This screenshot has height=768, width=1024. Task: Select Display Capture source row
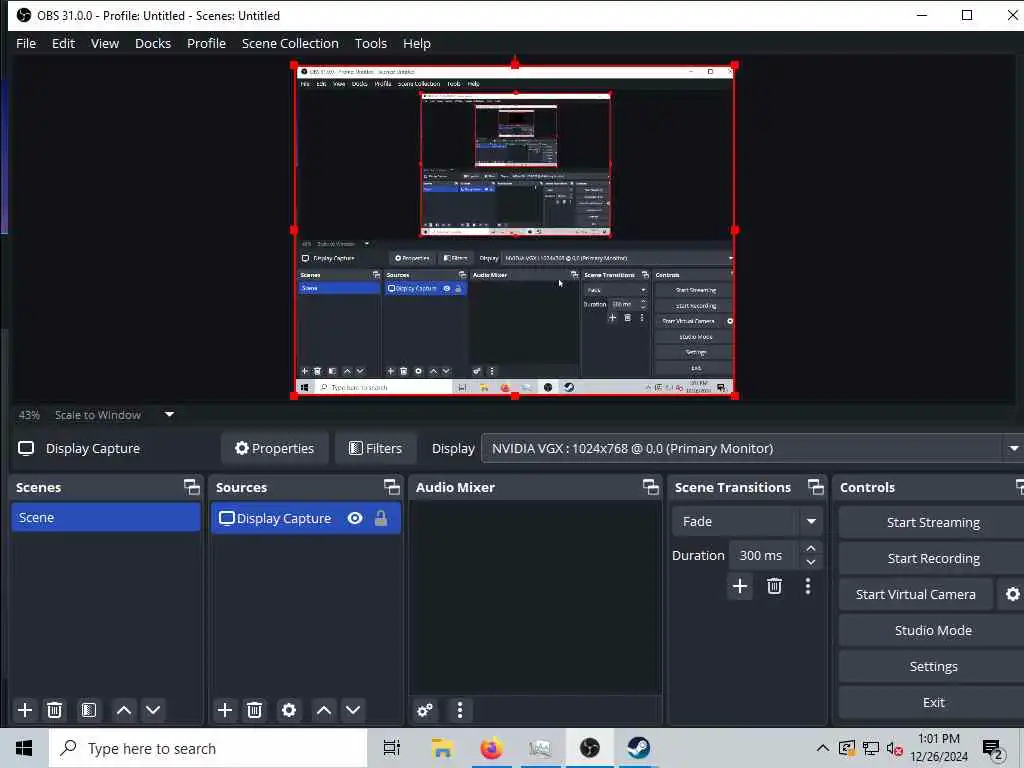click(306, 518)
